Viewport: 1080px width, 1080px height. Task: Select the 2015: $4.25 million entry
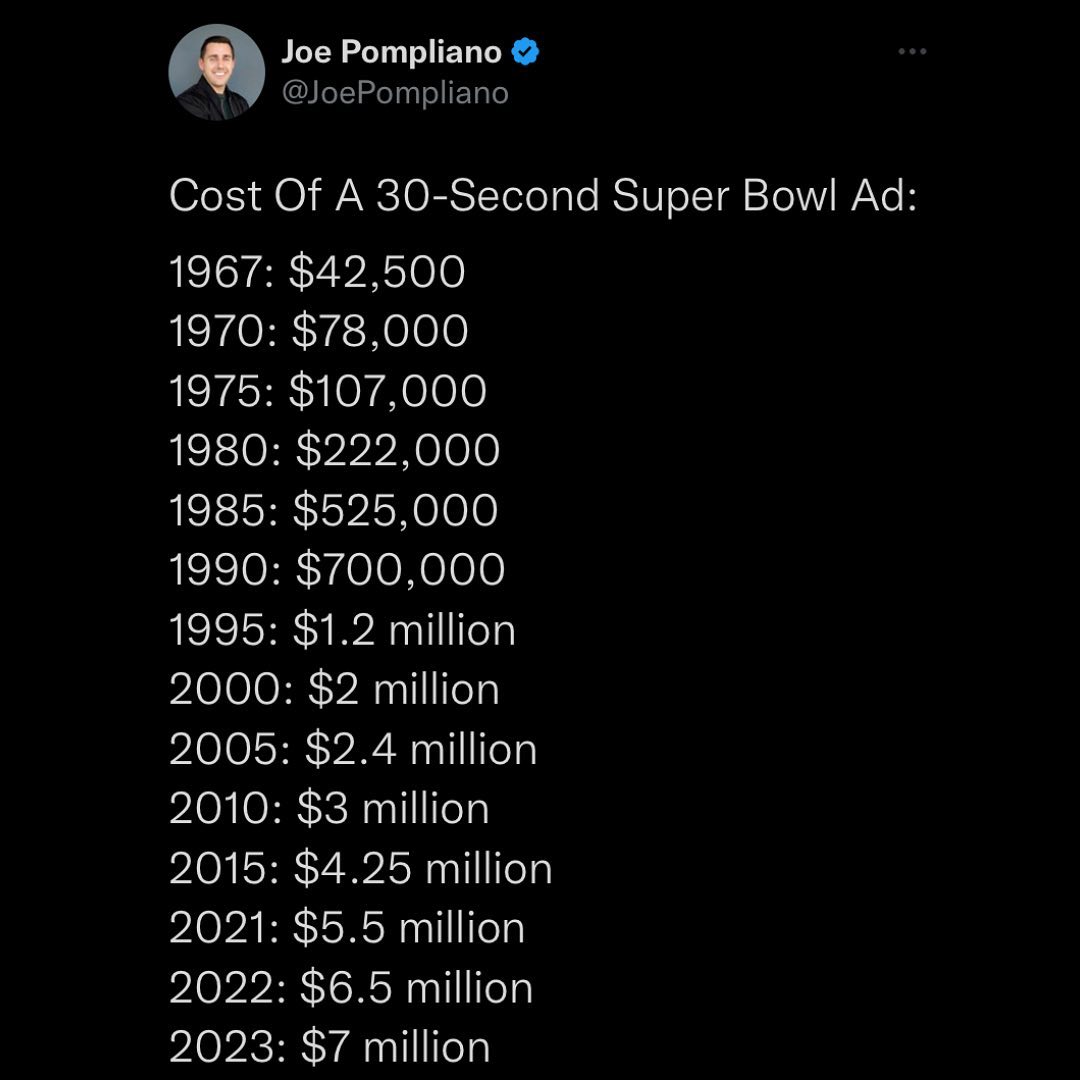(x=360, y=868)
